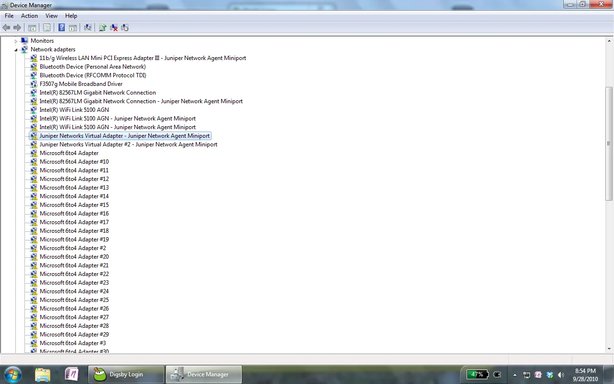Toggle the Show/Hide Console Tree toolbar icon
The width and height of the screenshot is (614, 384).
pyautogui.click(x=32, y=28)
